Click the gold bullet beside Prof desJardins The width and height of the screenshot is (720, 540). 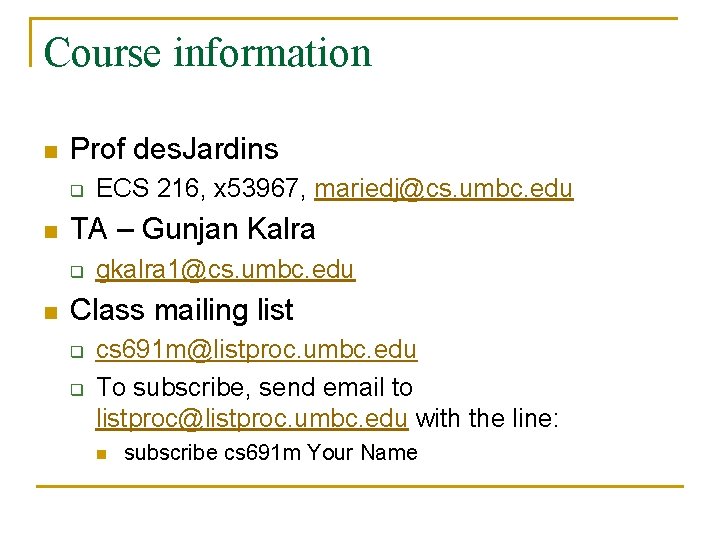tap(51, 152)
